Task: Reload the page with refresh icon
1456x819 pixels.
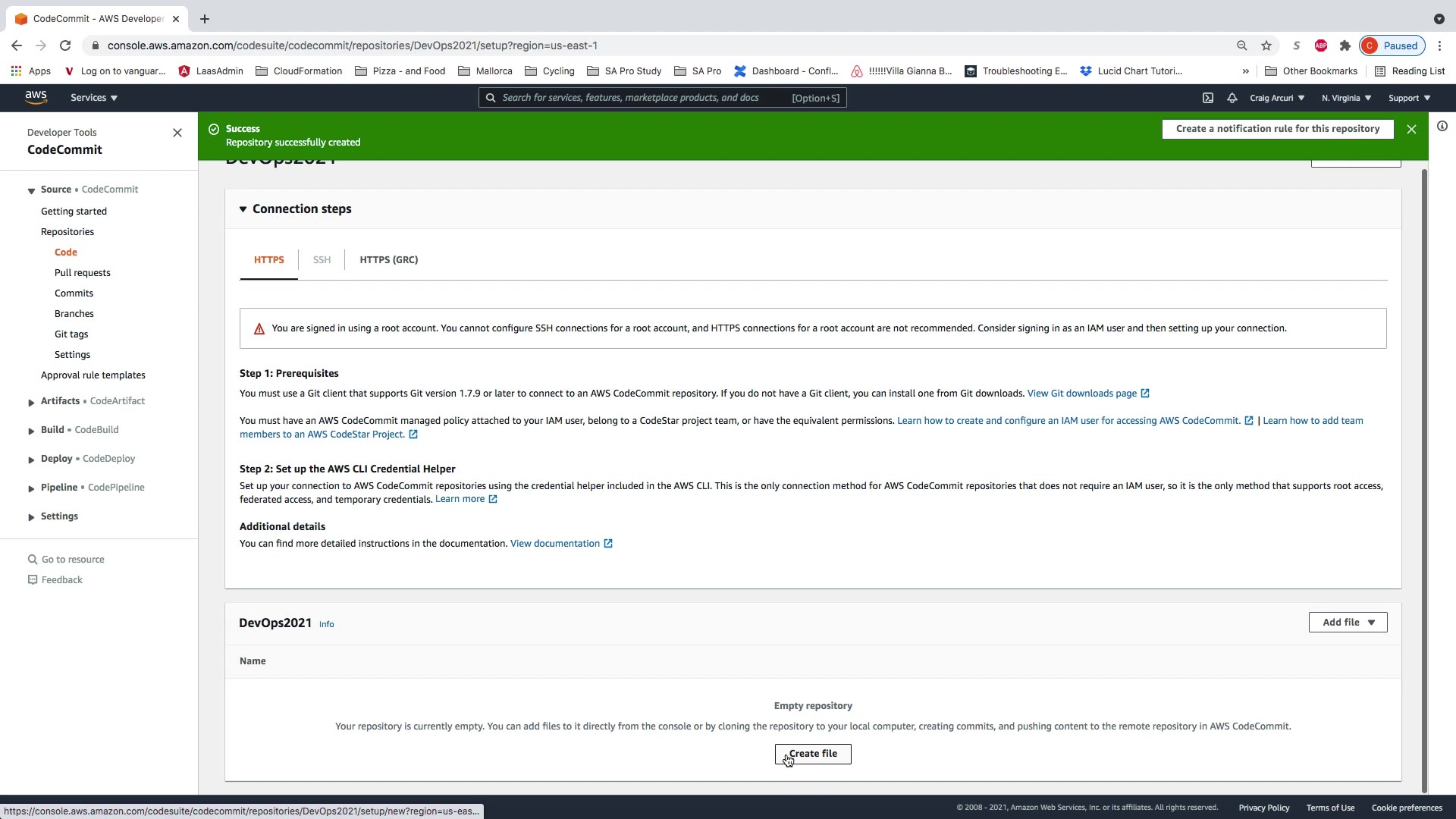Action: (65, 45)
